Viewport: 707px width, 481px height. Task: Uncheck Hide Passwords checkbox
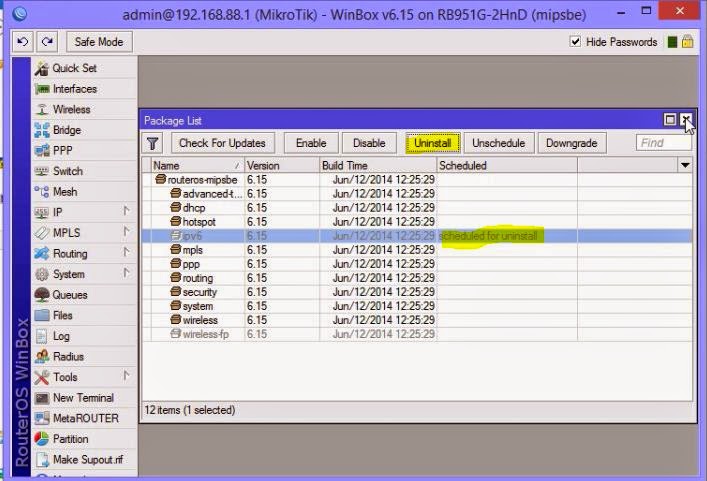(x=575, y=42)
